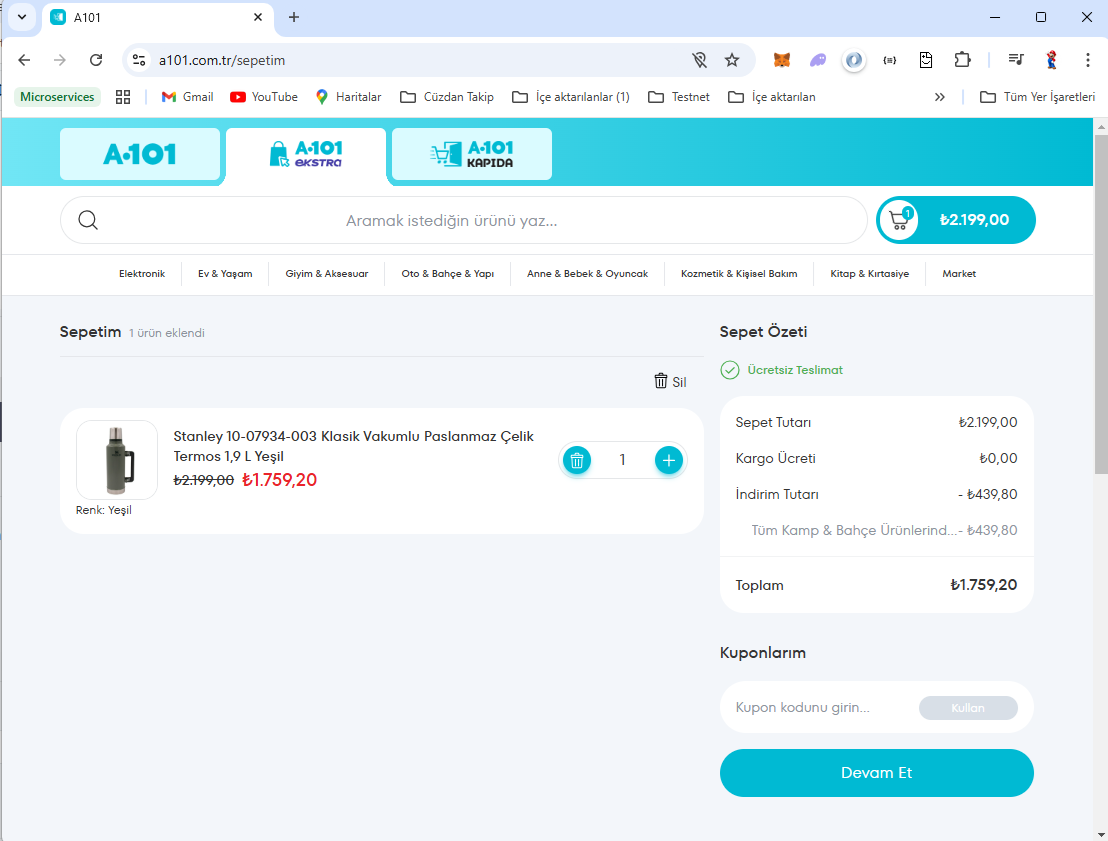The image size is (1108, 841).
Task: Click the Renk: Yeşil label
Action: (x=104, y=510)
